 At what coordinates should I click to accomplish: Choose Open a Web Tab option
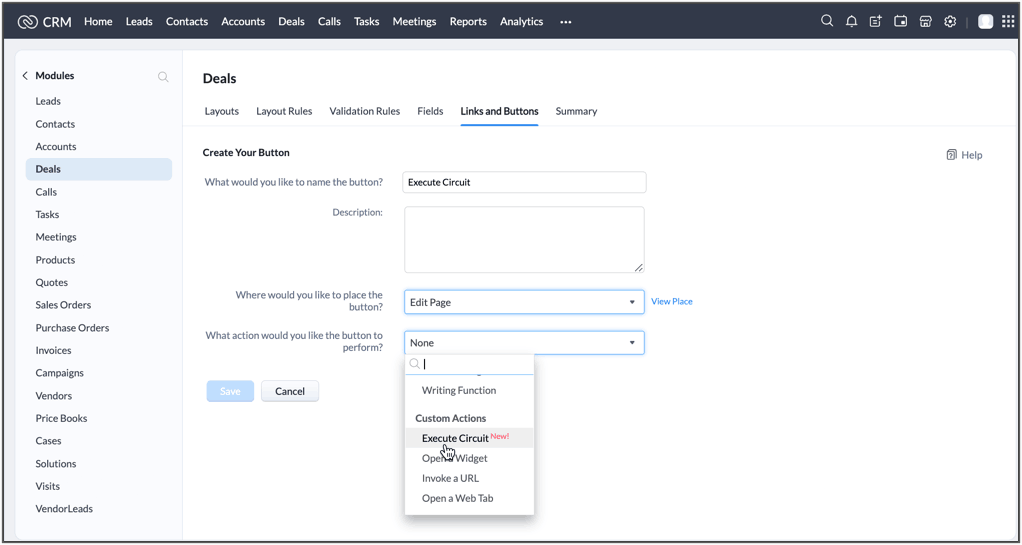[x=458, y=498]
